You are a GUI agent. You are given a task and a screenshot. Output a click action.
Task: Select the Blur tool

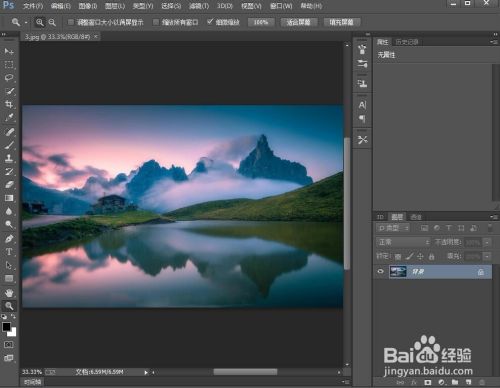(9, 211)
